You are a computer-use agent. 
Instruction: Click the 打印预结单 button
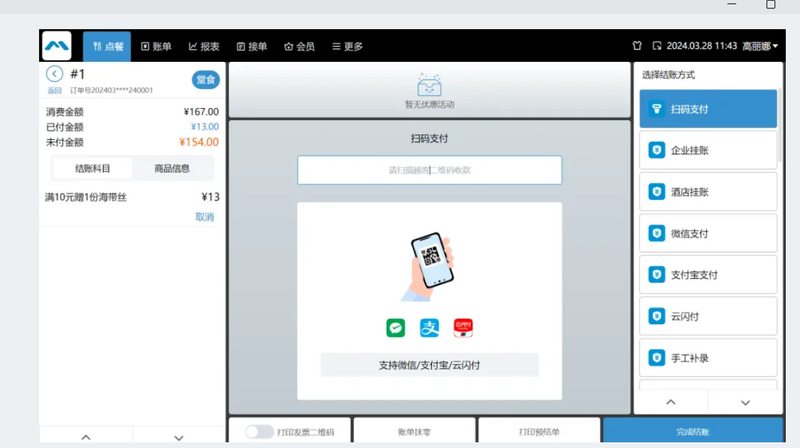tap(539, 432)
